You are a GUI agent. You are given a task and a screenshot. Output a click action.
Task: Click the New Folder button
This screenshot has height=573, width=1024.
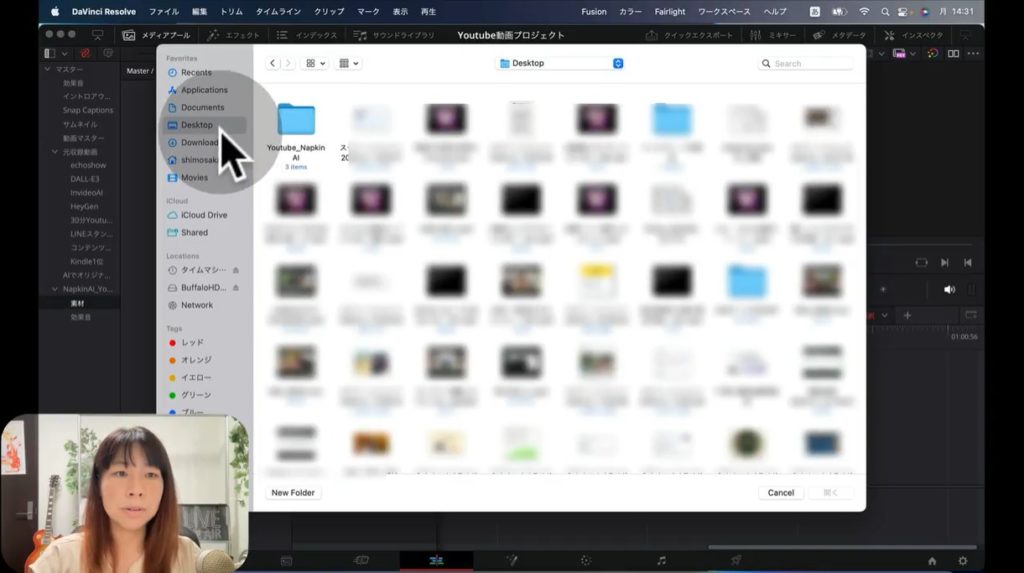click(294, 493)
